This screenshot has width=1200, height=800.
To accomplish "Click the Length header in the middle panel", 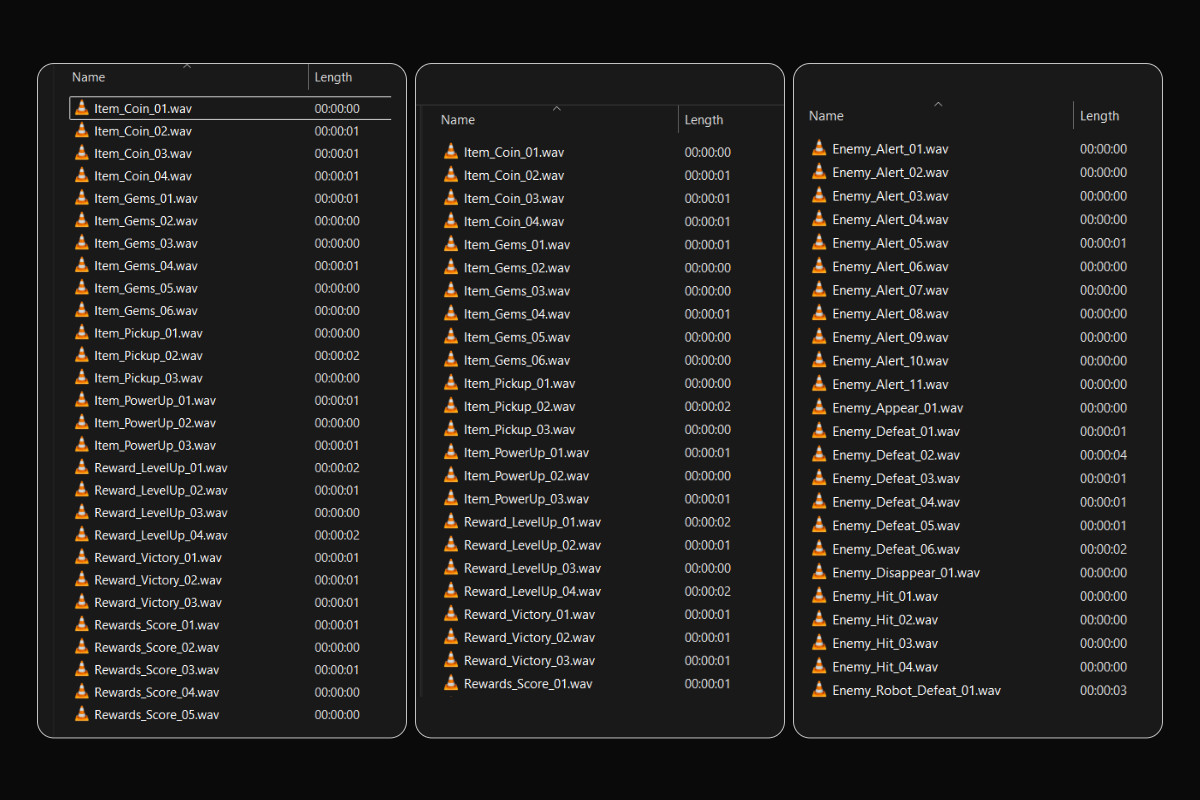I will (703, 120).
